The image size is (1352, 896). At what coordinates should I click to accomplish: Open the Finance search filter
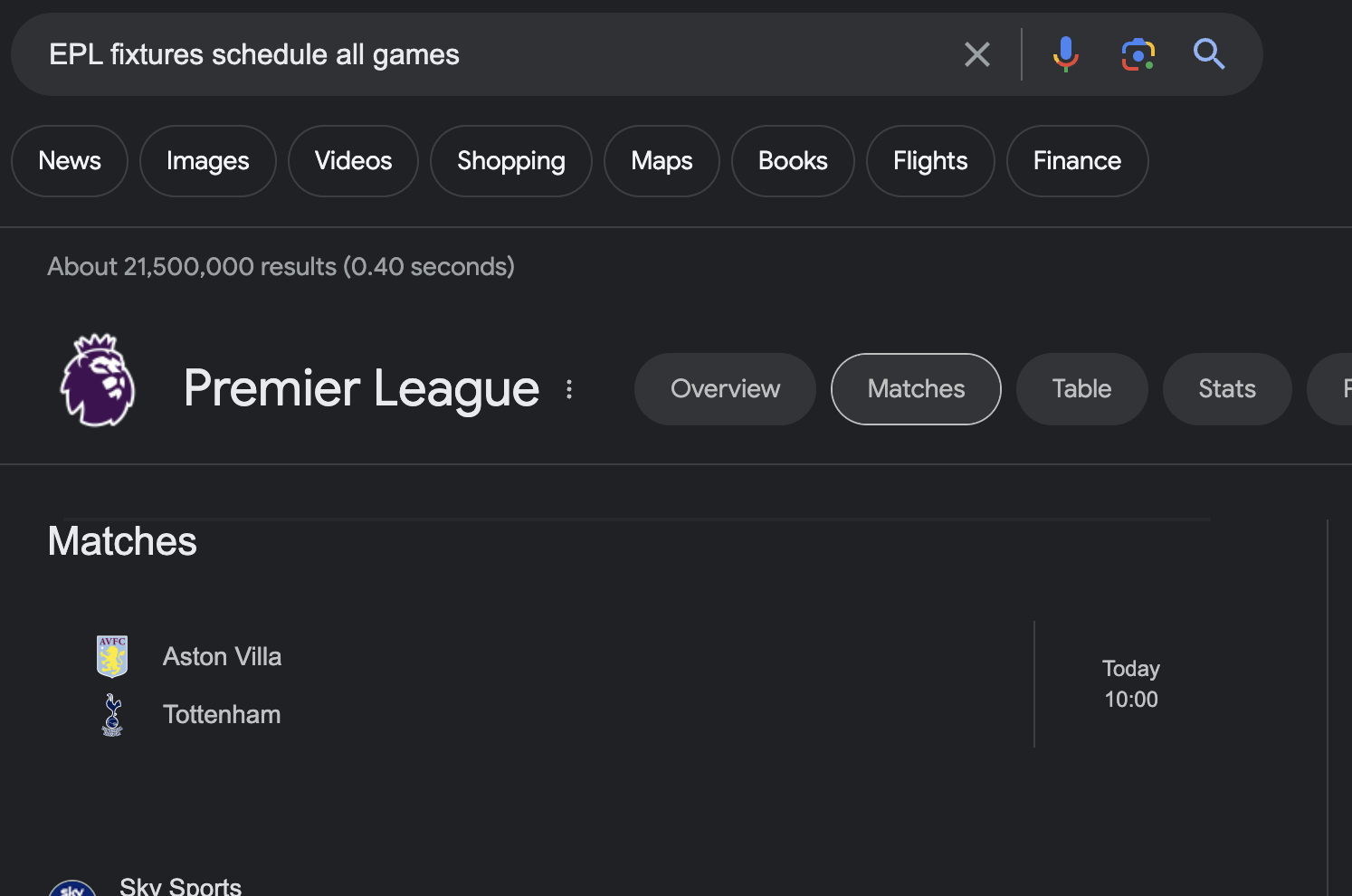pyautogui.click(x=1077, y=161)
